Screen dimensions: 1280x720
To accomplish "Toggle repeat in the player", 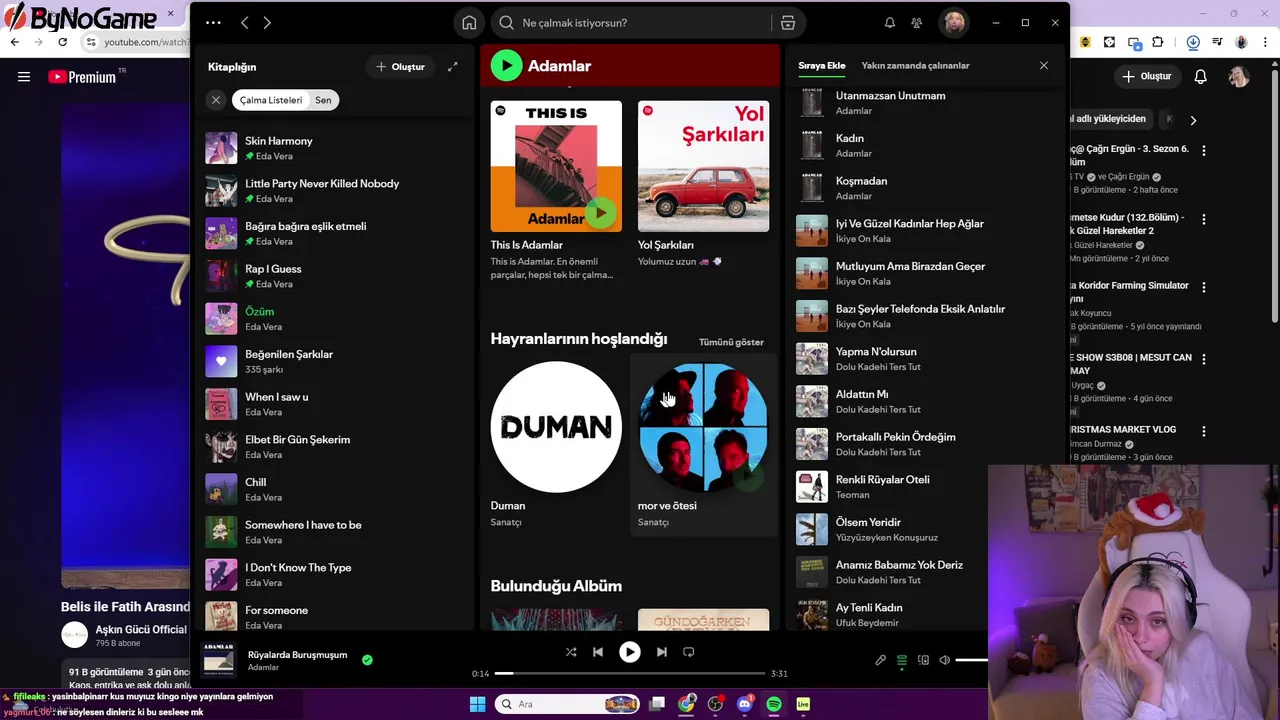I will [688, 652].
